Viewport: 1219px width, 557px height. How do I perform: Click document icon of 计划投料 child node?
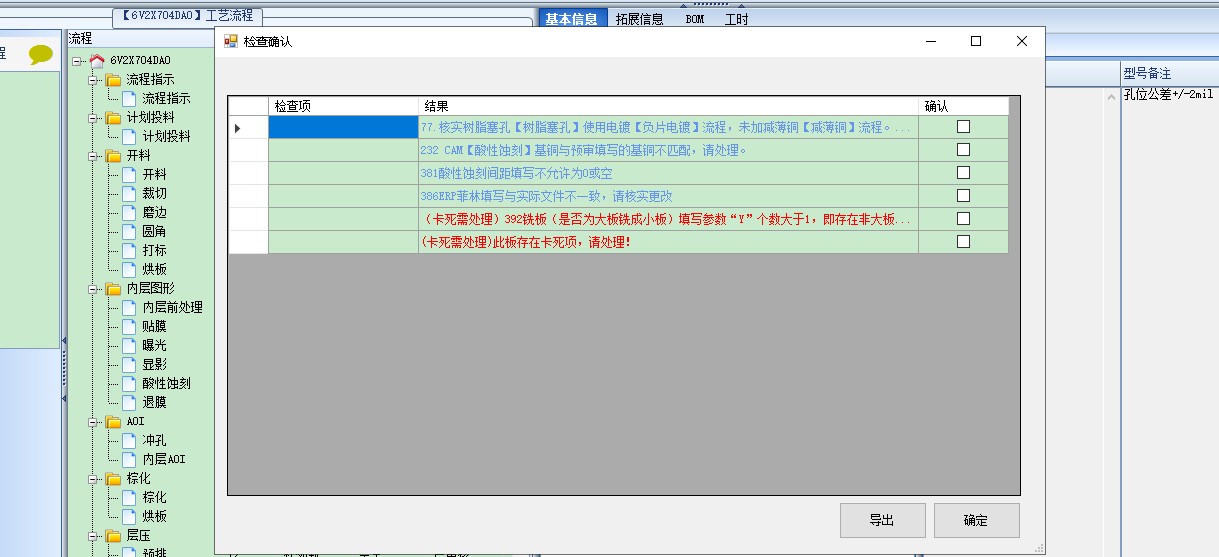pyautogui.click(x=129, y=137)
